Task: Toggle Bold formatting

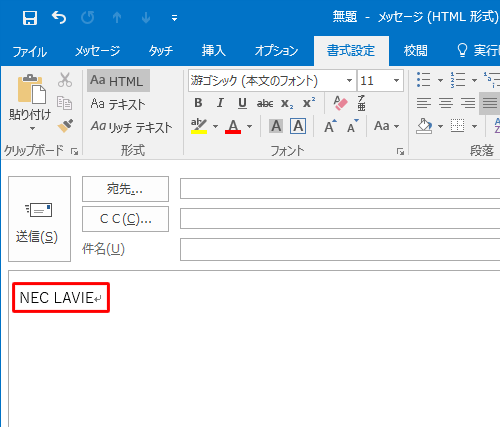Action: pos(198,103)
